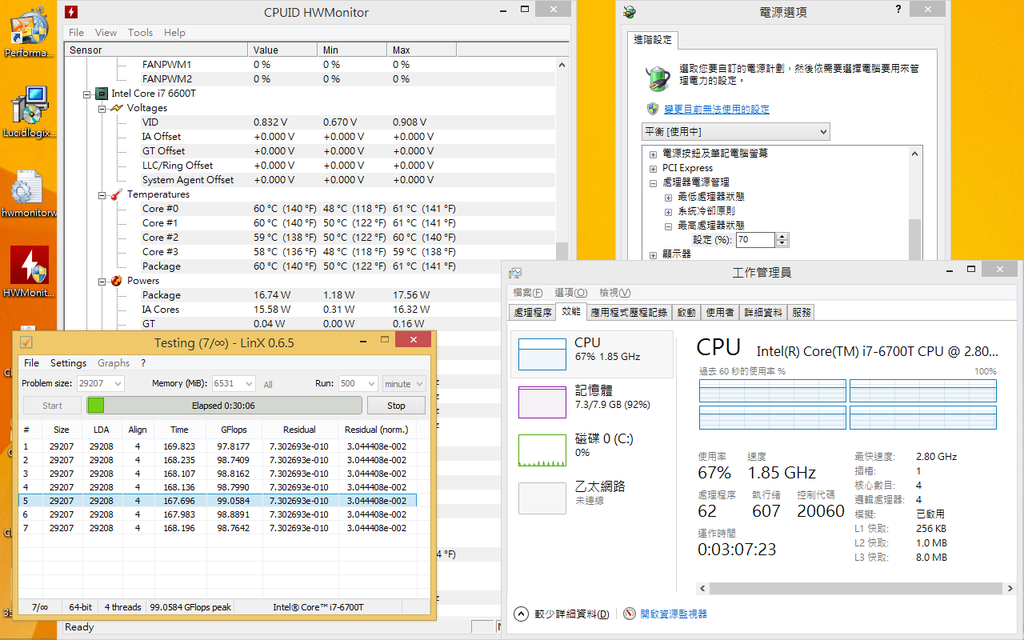This screenshot has height=640, width=1024.
Task: Click the Sensor column header in HWMonitor
Action: pos(156,50)
